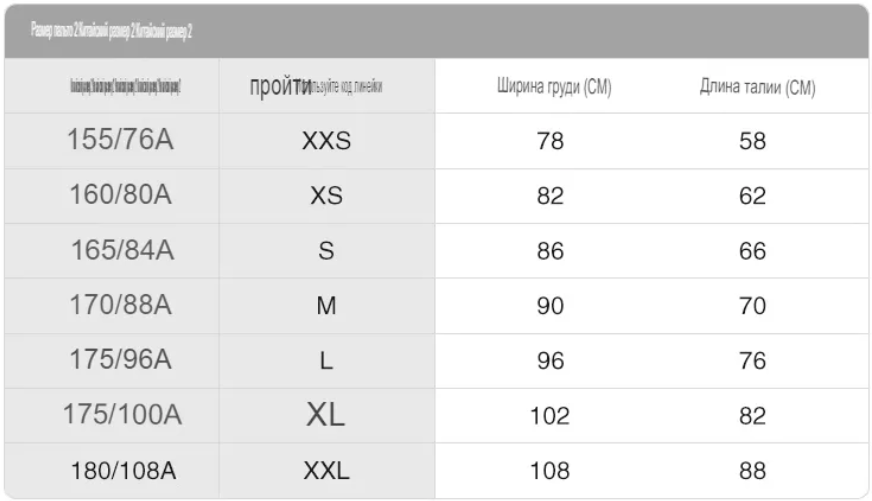Click the gray title bar text
The height and width of the screenshot is (501, 872).
111,31
